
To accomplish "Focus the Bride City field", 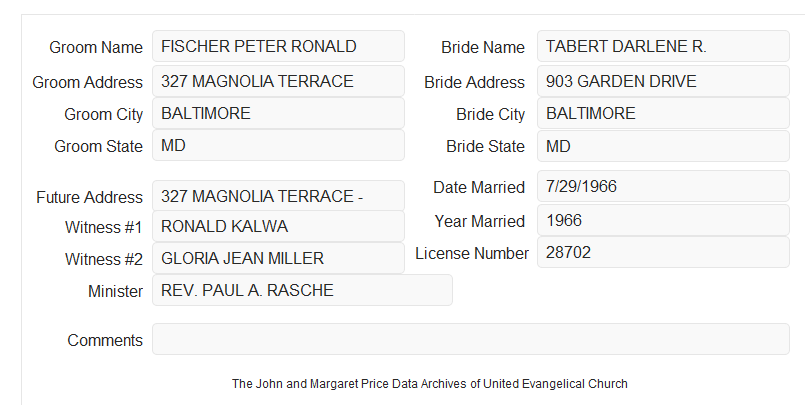I will [x=663, y=113].
